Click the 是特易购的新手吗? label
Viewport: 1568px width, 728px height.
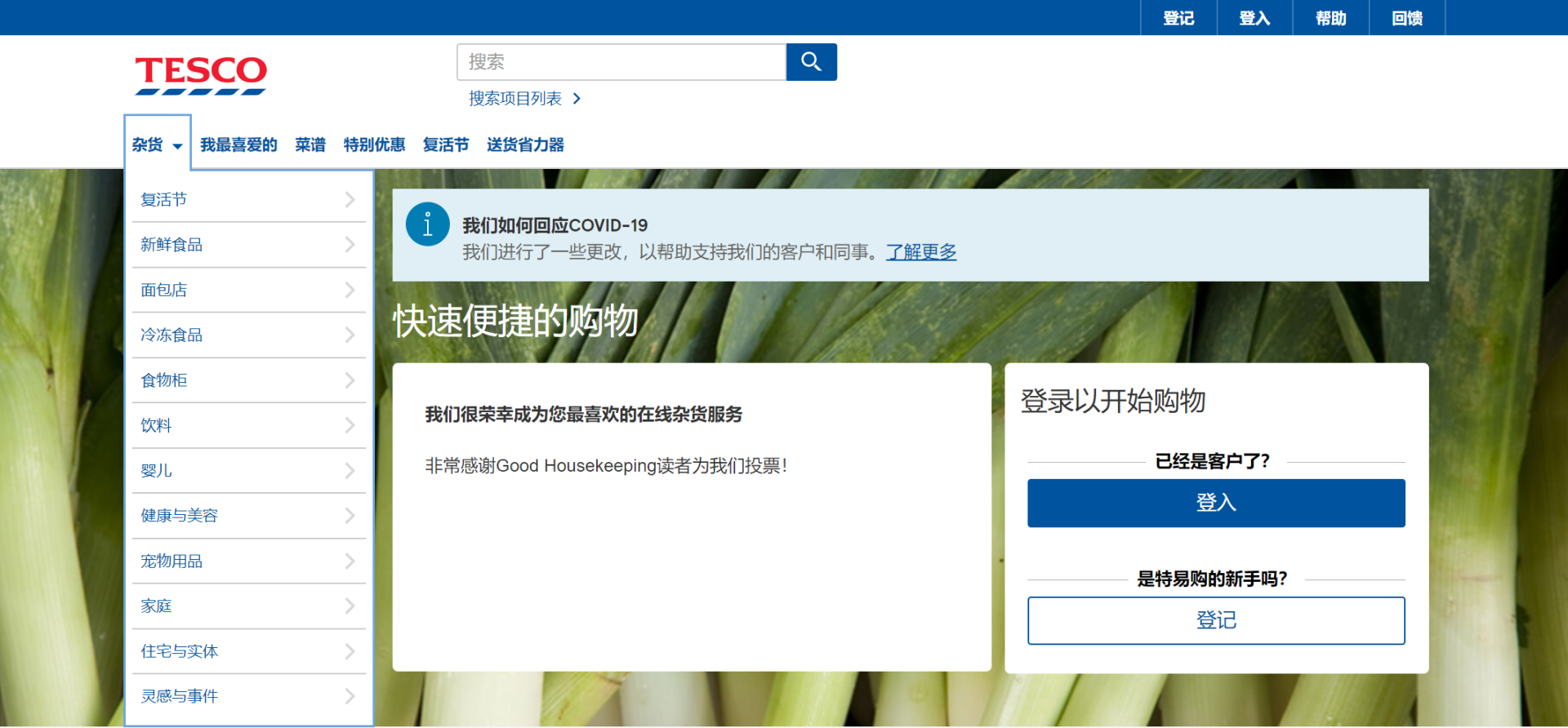pos(1213,579)
